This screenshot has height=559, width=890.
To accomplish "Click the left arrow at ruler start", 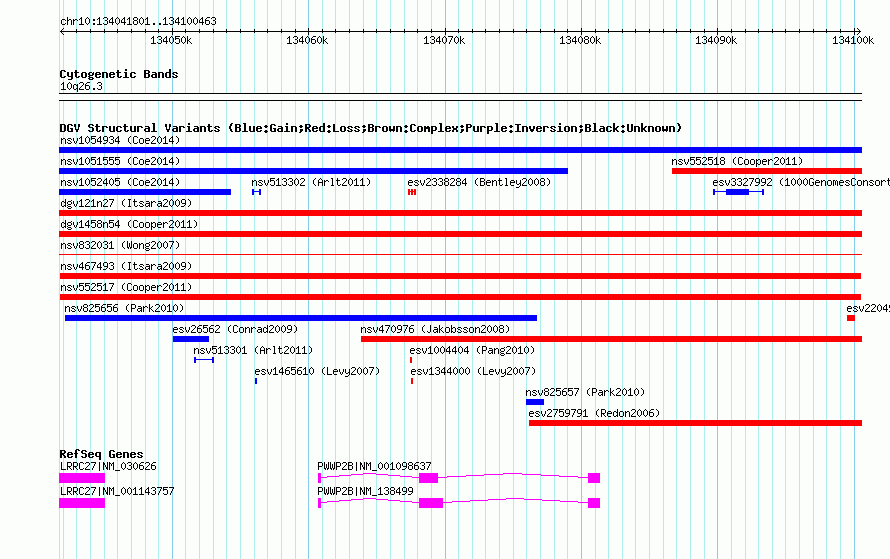I will click(62, 31).
